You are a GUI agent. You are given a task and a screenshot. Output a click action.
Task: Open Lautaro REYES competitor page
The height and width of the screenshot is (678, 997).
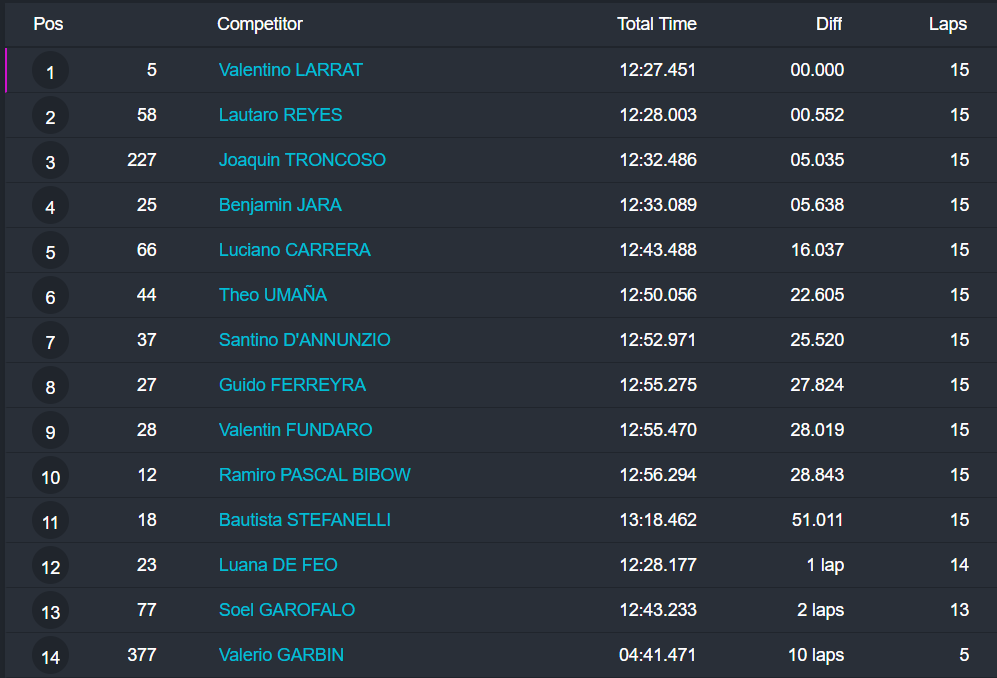tap(280, 115)
